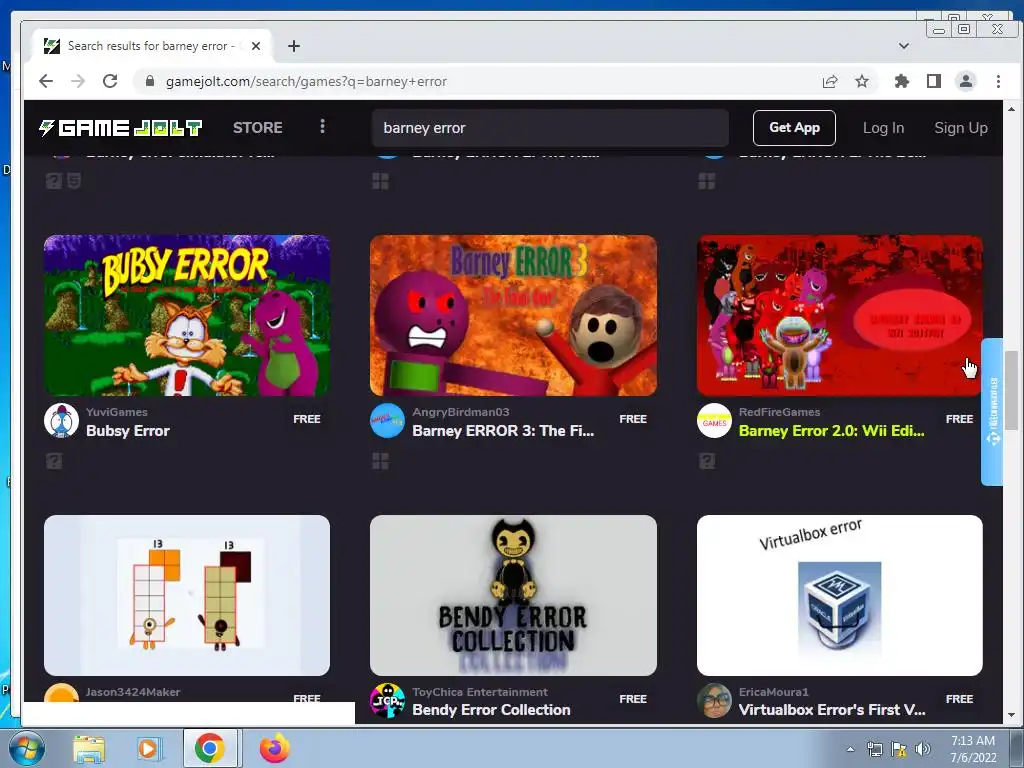Screen dimensions: 1024x768
Task: Click the platform icon under Bubsy Error
Action: coord(54,462)
